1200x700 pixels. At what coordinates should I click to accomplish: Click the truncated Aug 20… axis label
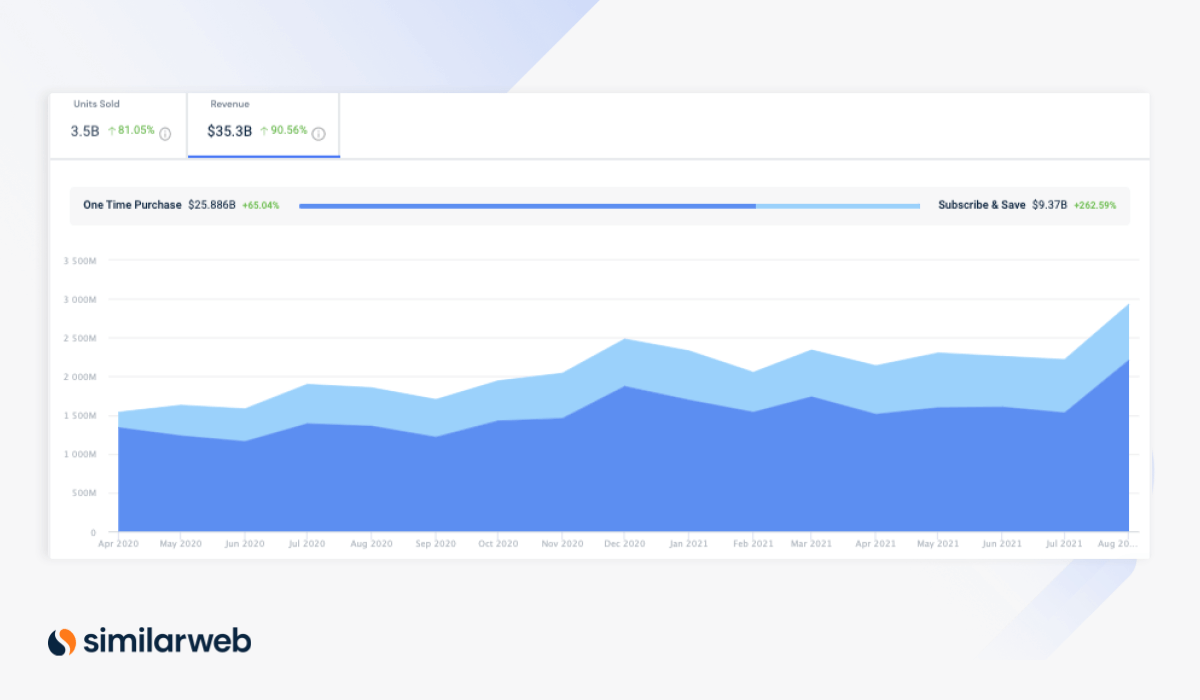1115,544
